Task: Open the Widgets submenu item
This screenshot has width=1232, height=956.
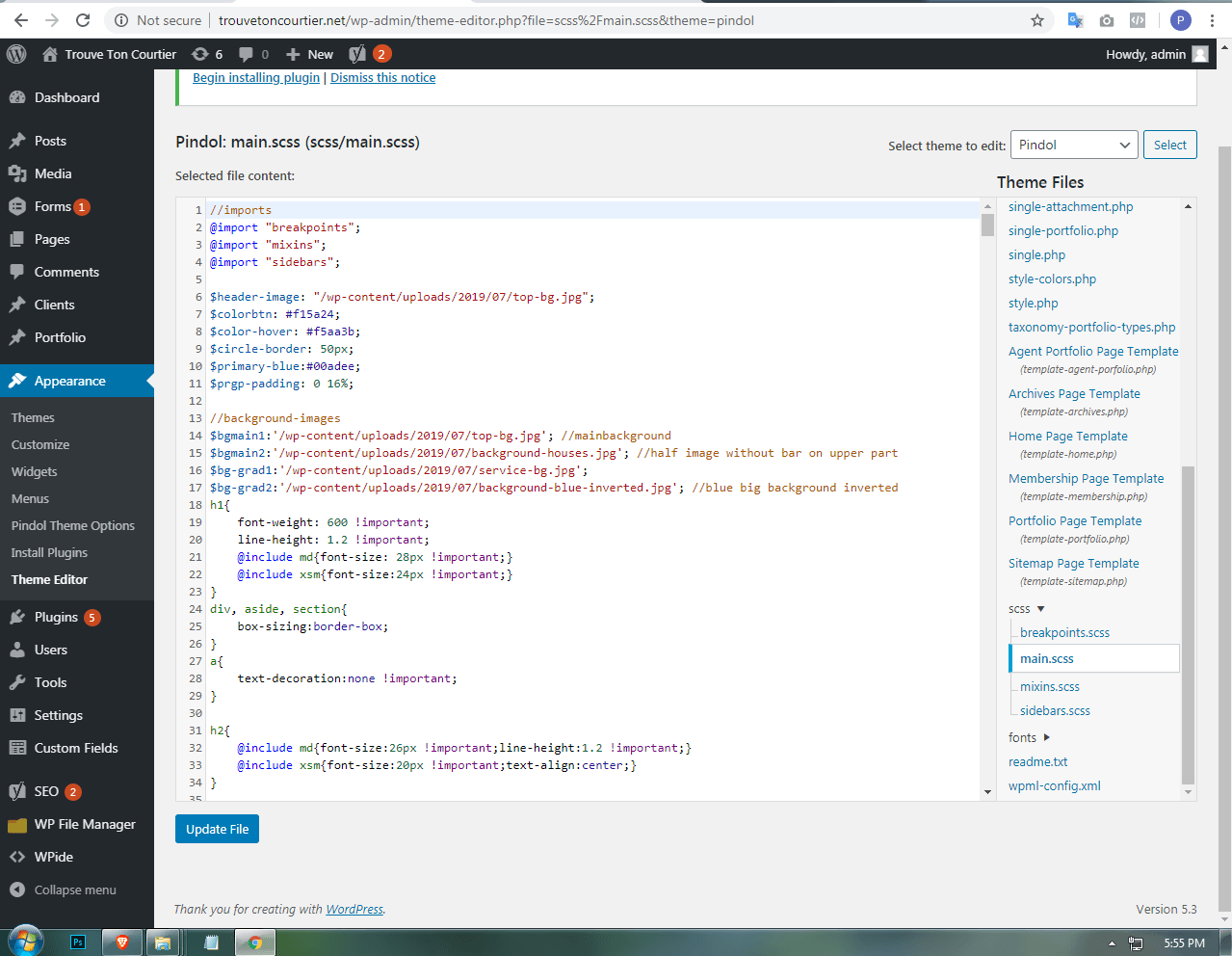Action: click(35, 471)
